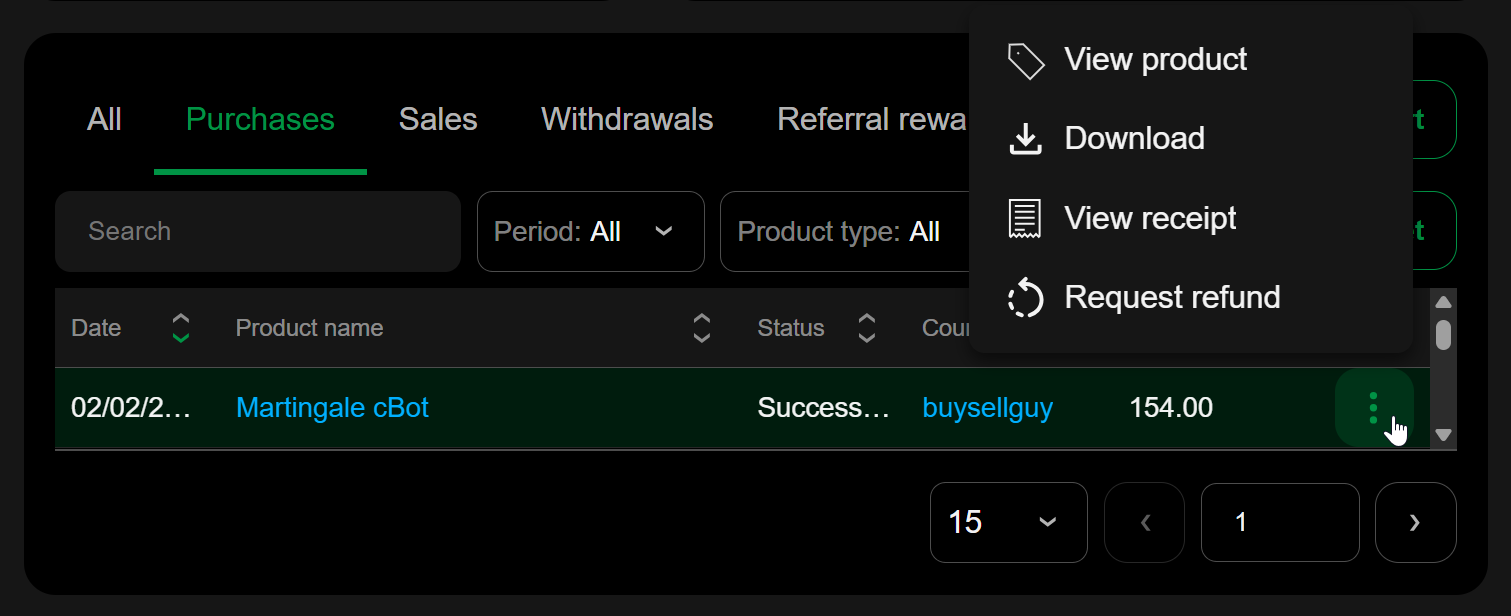
Task: Open the Martingale cBot product link
Action: click(x=332, y=408)
